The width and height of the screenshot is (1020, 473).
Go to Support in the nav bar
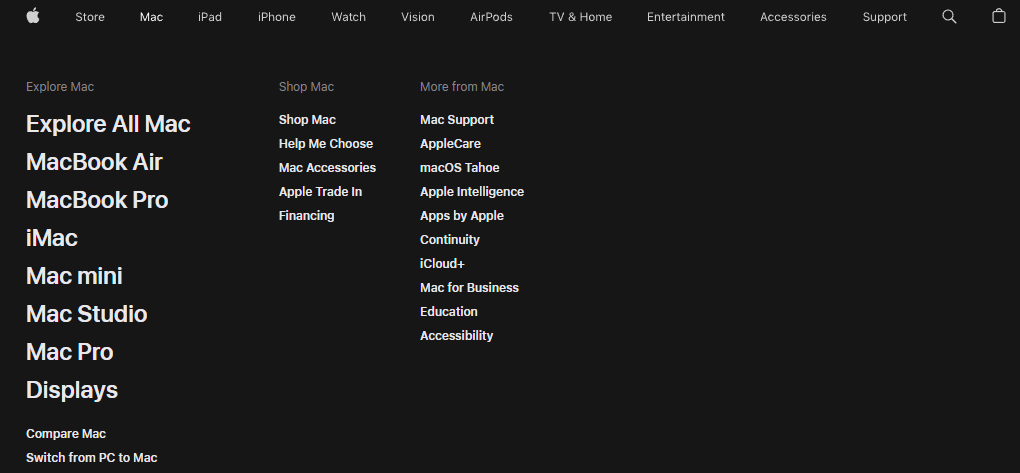(884, 17)
